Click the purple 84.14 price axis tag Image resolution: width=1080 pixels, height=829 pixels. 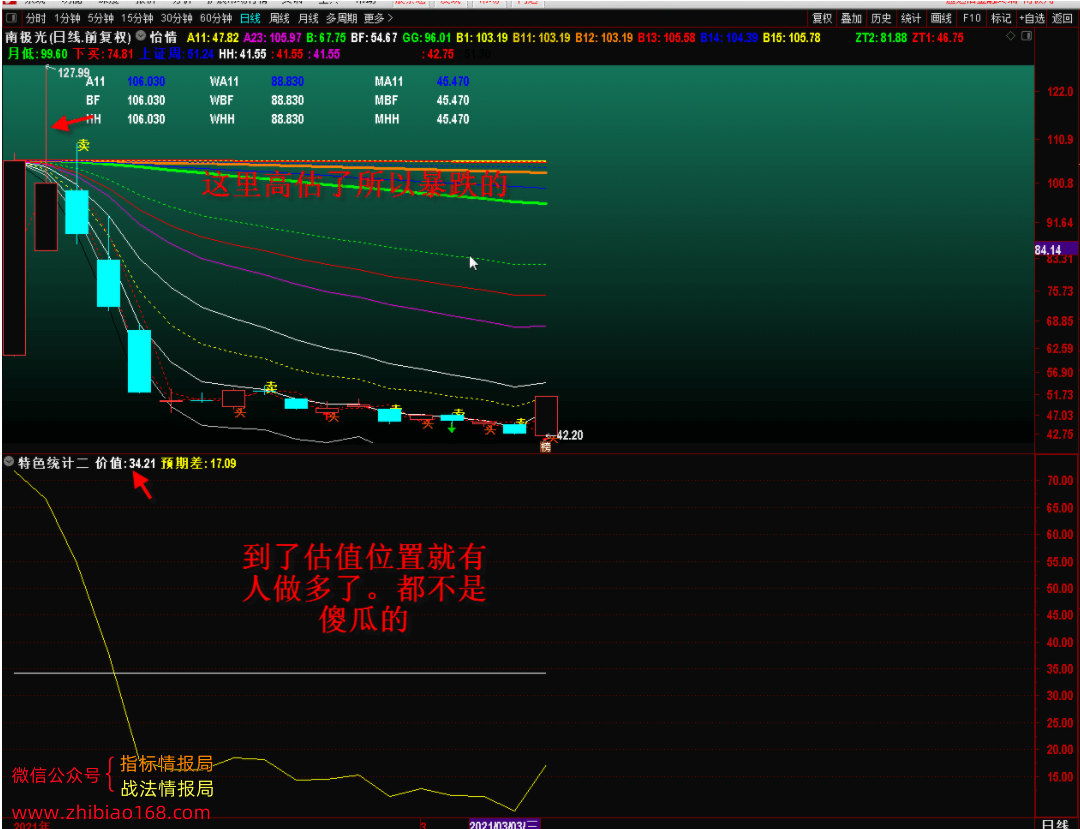[1057, 250]
